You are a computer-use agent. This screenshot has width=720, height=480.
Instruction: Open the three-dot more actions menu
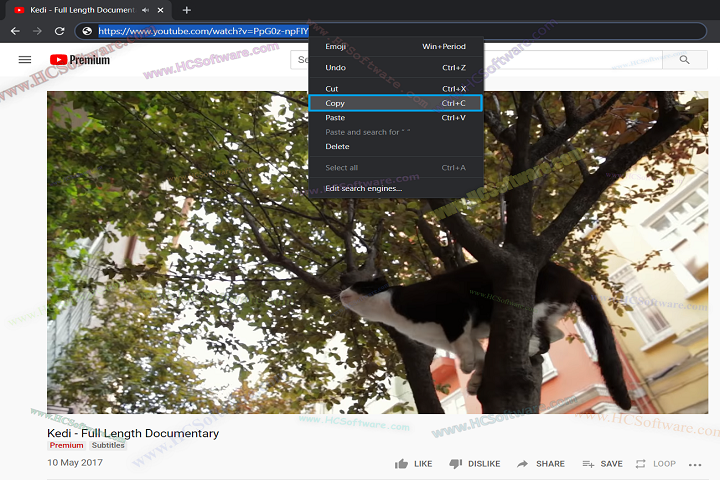[696, 464]
